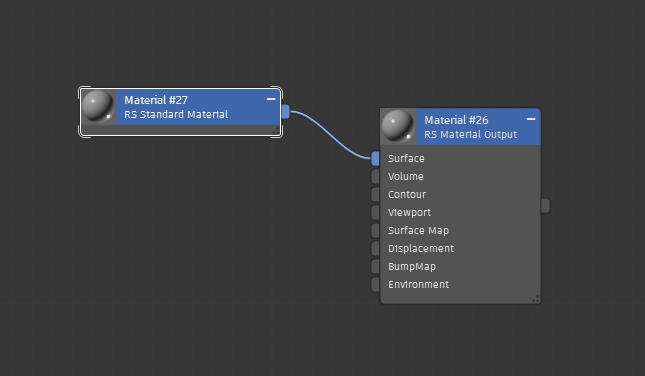
Task: Click the Surface Map input socket
Action: click(x=375, y=230)
